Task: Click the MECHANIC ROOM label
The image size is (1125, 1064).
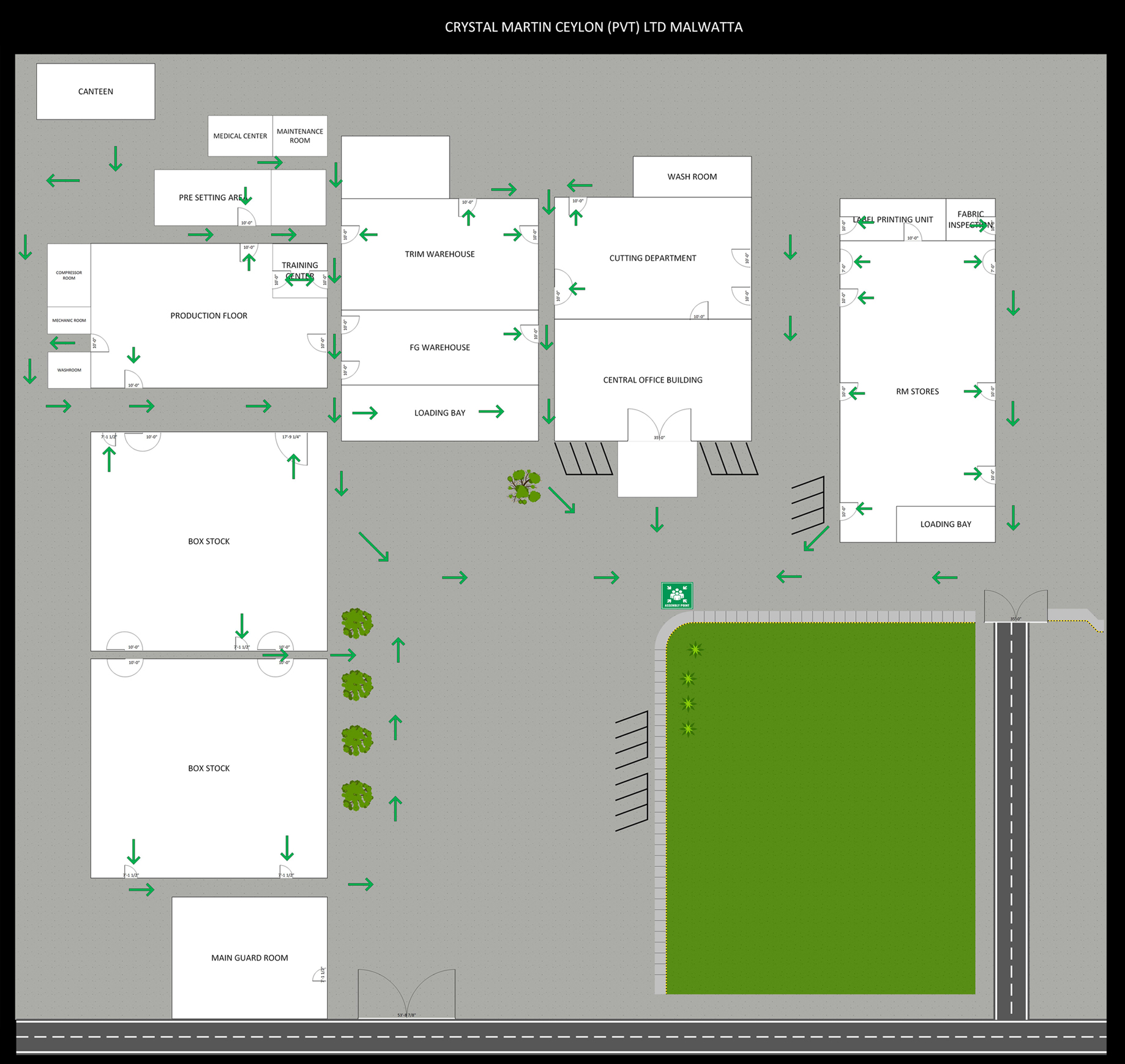Action: (x=69, y=320)
